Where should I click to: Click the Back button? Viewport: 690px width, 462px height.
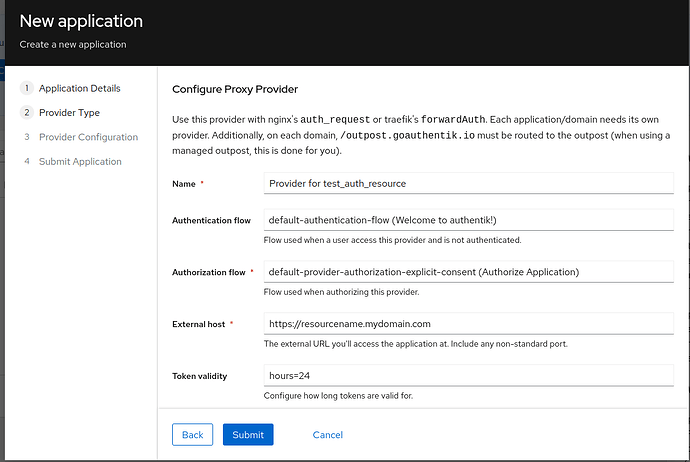point(192,435)
